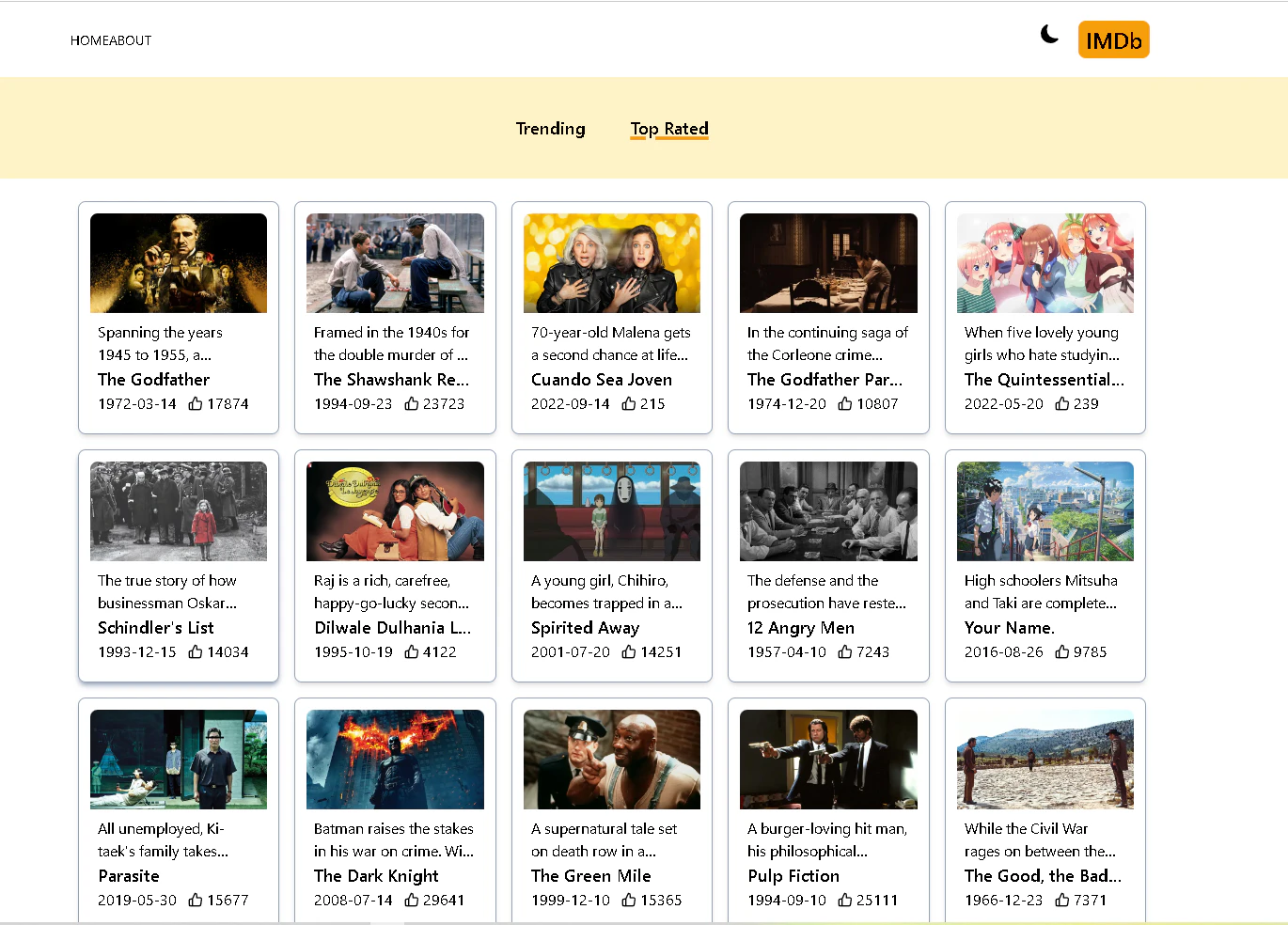The image size is (1288, 925).
Task: Click the description 'A young girl, Chihiro'
Action: pyautogui.click(x=606, y=591)
